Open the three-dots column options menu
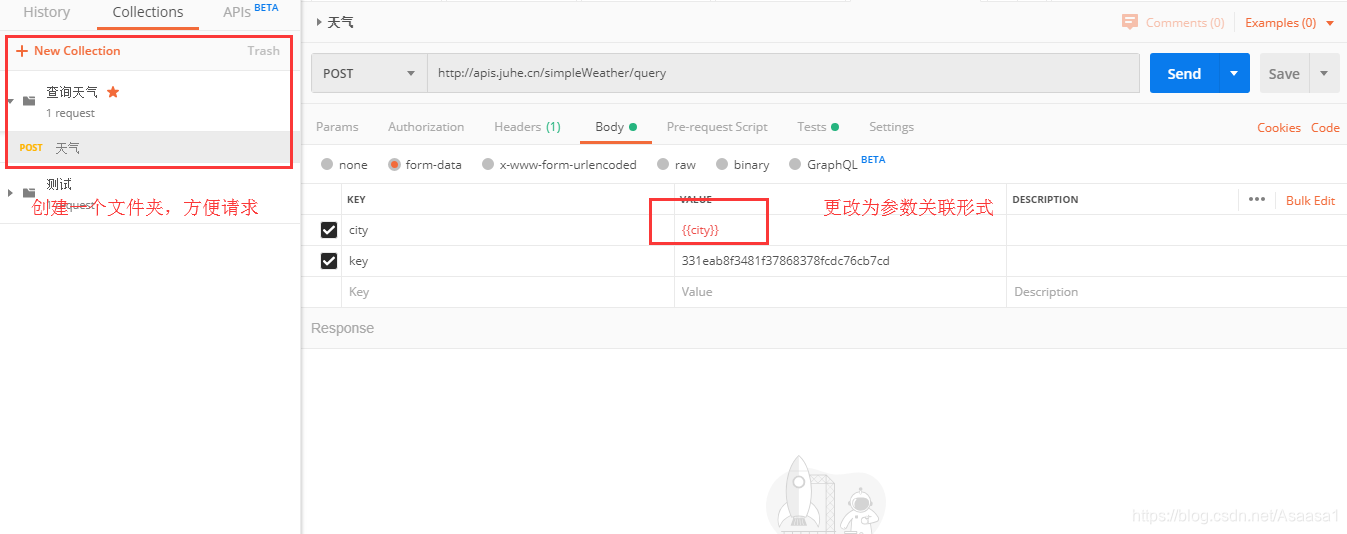1347x534 pixels. [1257, 199]
